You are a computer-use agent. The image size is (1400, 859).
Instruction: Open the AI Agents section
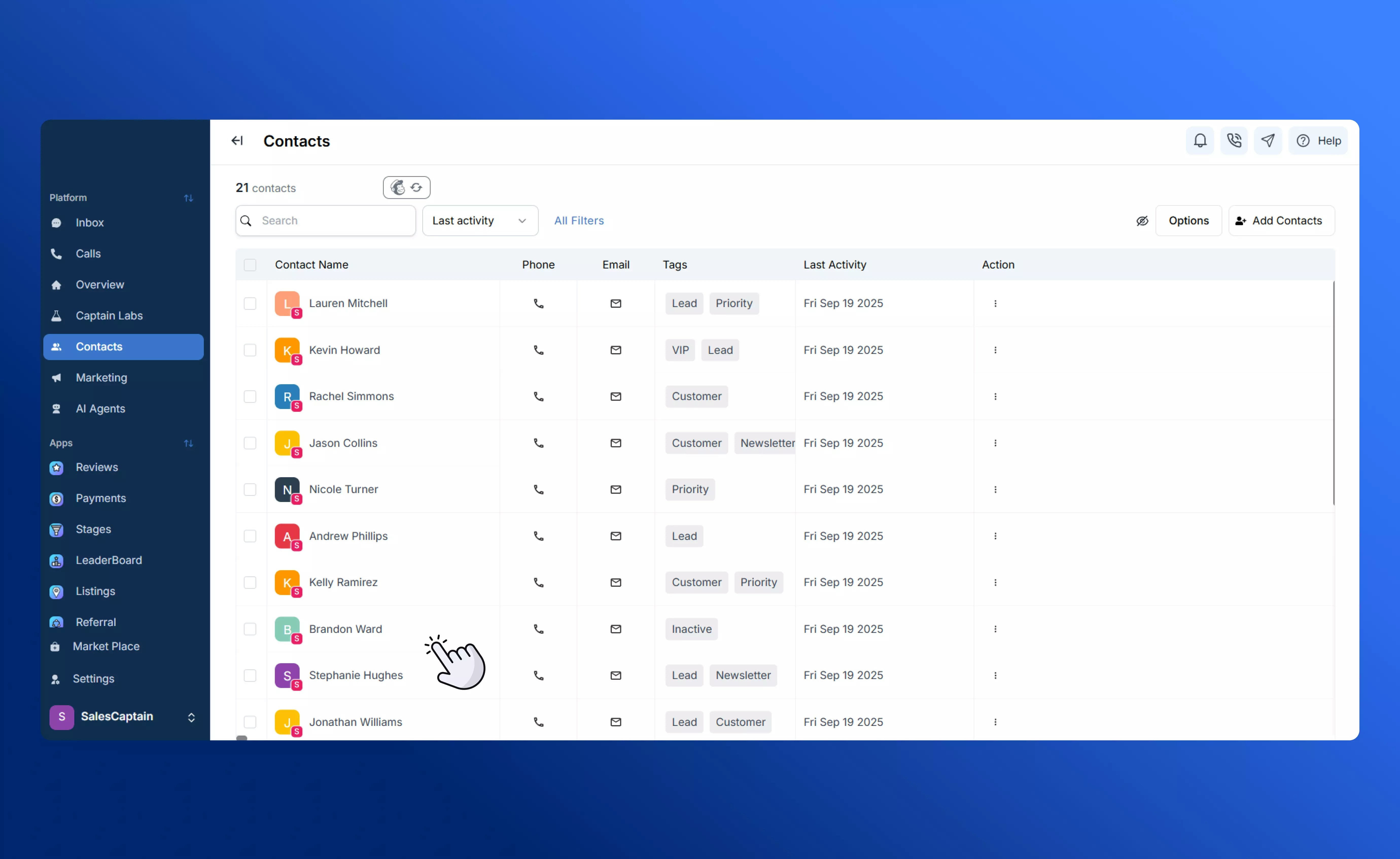click(x=101, y=408)
